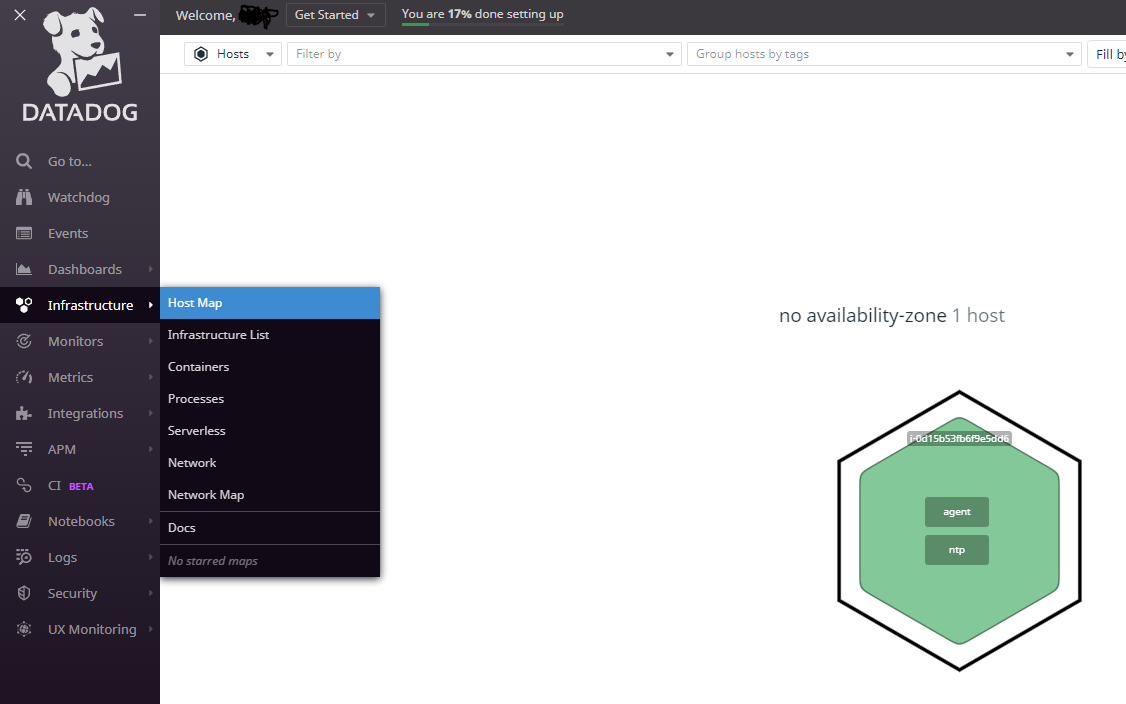Click host label i-0d15b53fb6f9e5dd6
This screenshot has height=704, width=1126.
(959, 438)
